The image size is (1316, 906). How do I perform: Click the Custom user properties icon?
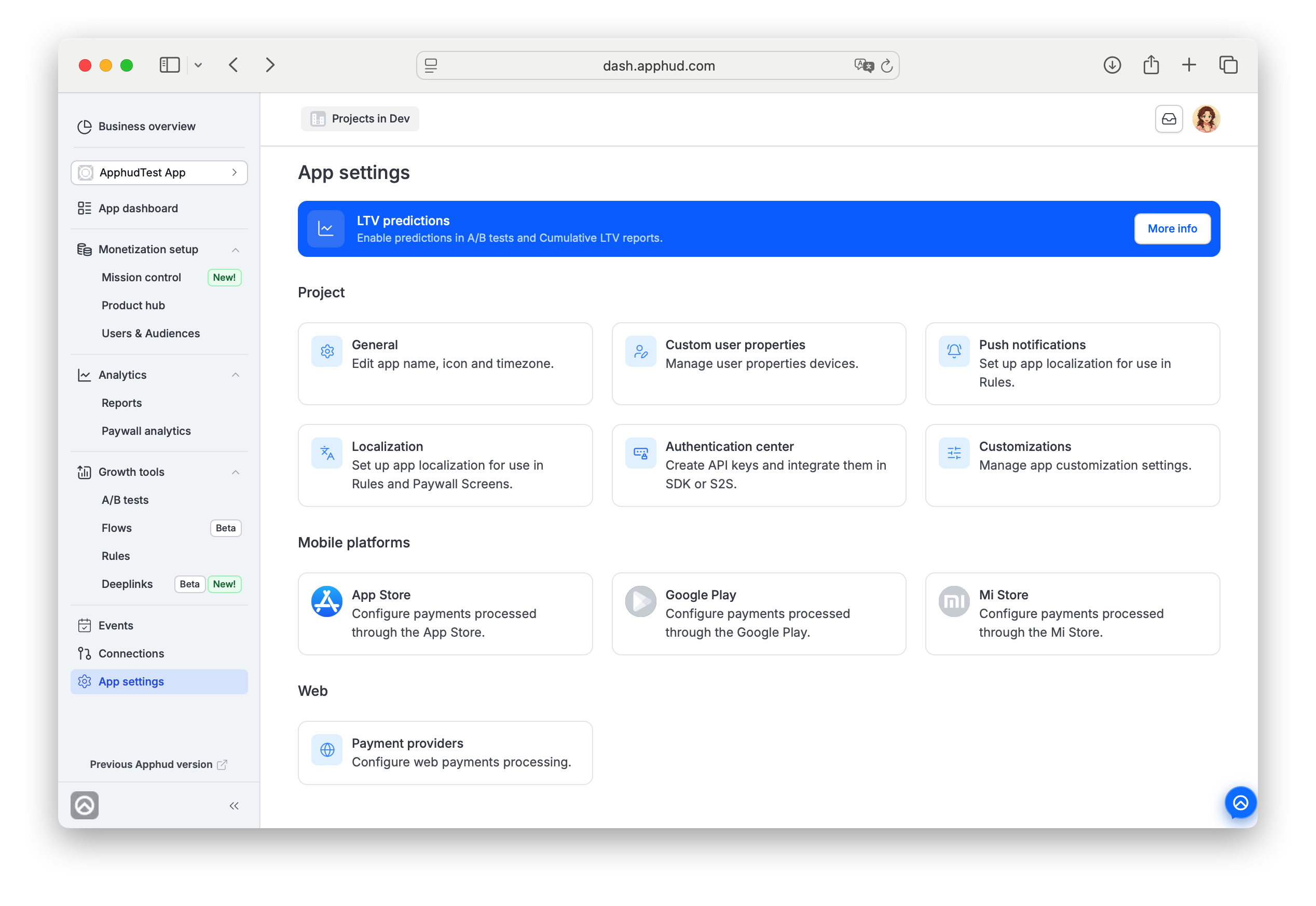click(x=640, y=351)
